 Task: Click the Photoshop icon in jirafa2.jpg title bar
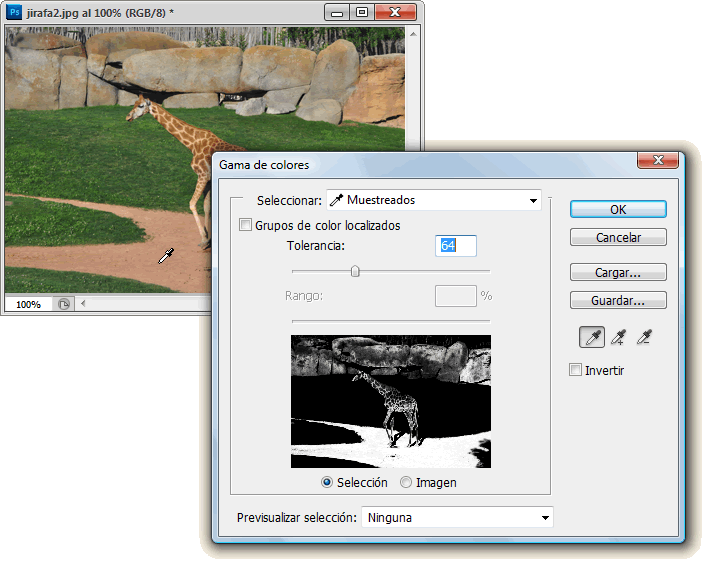[15, 12]
